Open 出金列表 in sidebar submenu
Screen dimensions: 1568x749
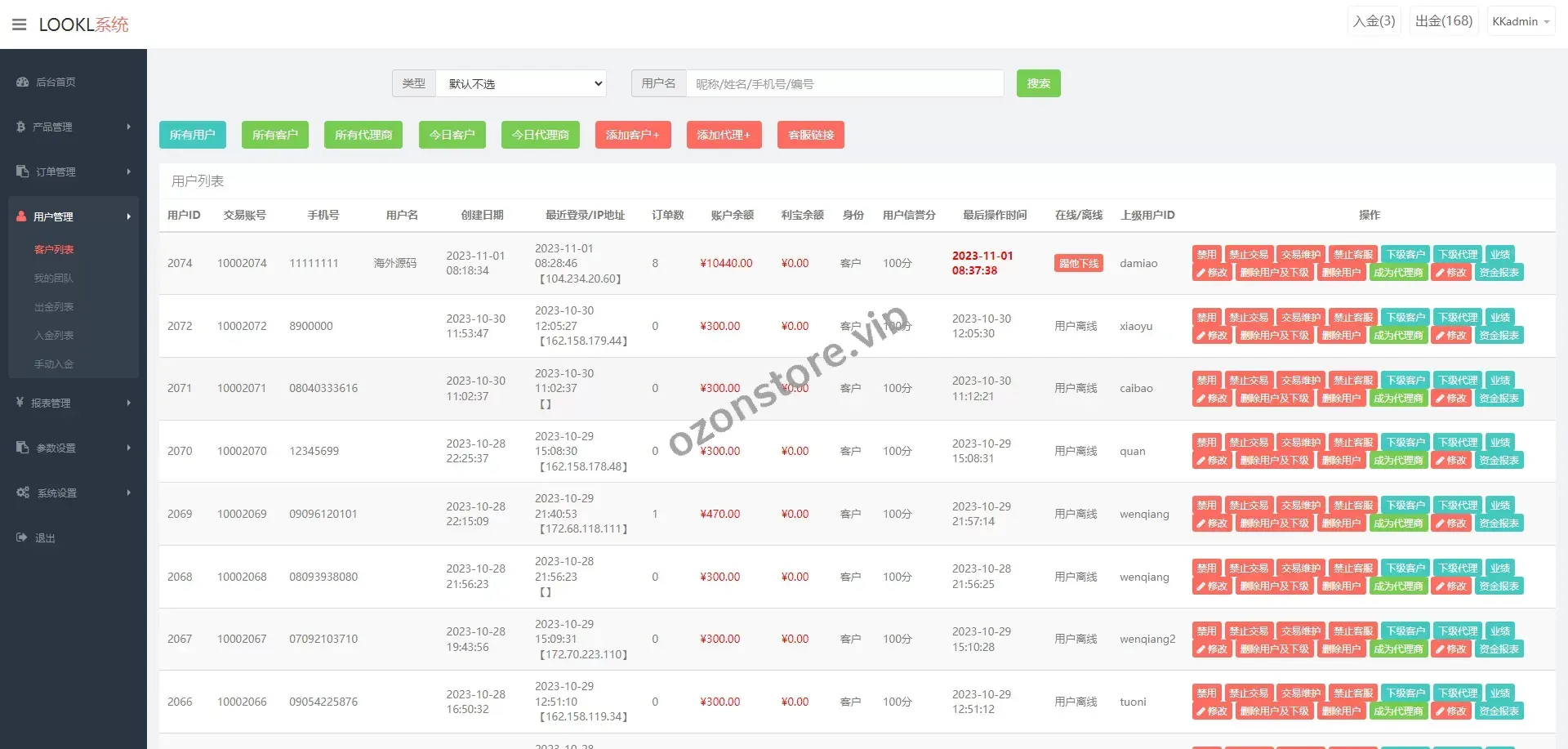click(x=54, y=307)
